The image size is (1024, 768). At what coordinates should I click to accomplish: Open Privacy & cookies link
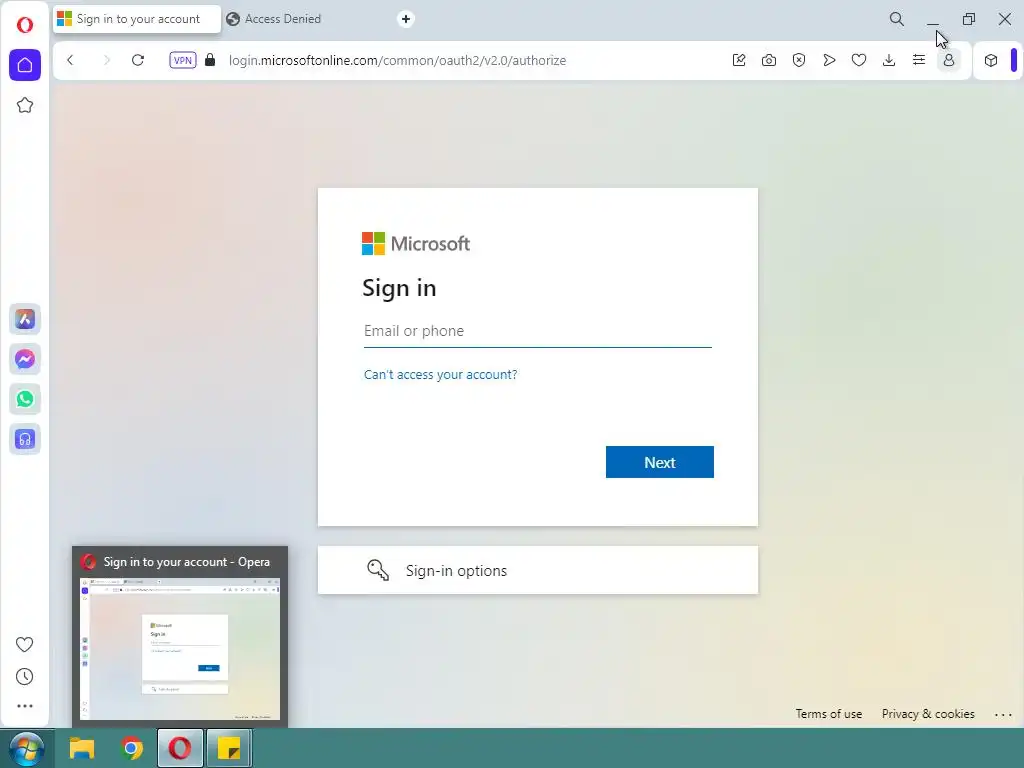(x=928, y=714)
